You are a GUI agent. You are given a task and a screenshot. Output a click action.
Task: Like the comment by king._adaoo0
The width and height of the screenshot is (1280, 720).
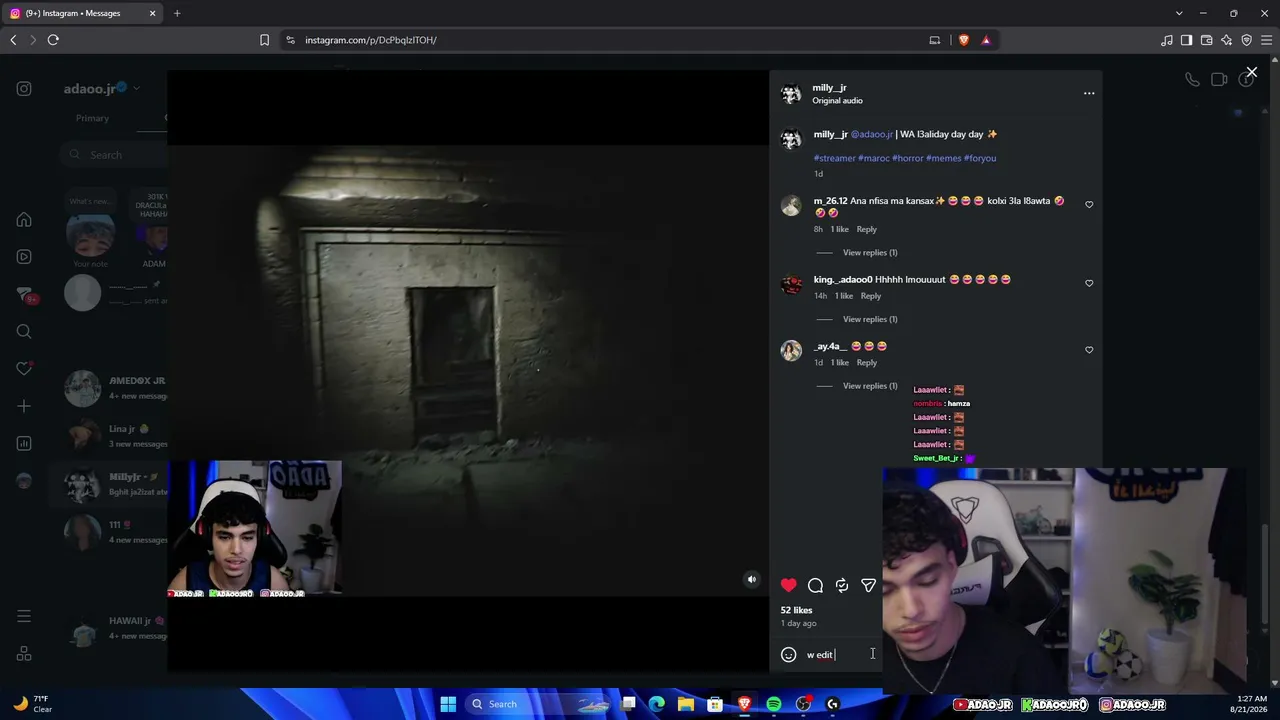click(x=1089, y=283)
